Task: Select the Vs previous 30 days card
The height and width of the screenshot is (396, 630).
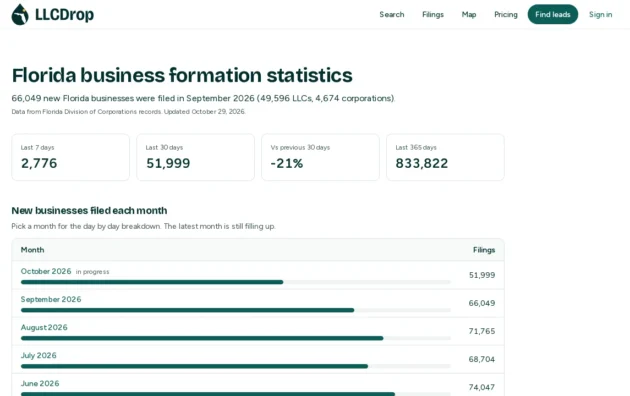Action: click(x=321, y=157)
